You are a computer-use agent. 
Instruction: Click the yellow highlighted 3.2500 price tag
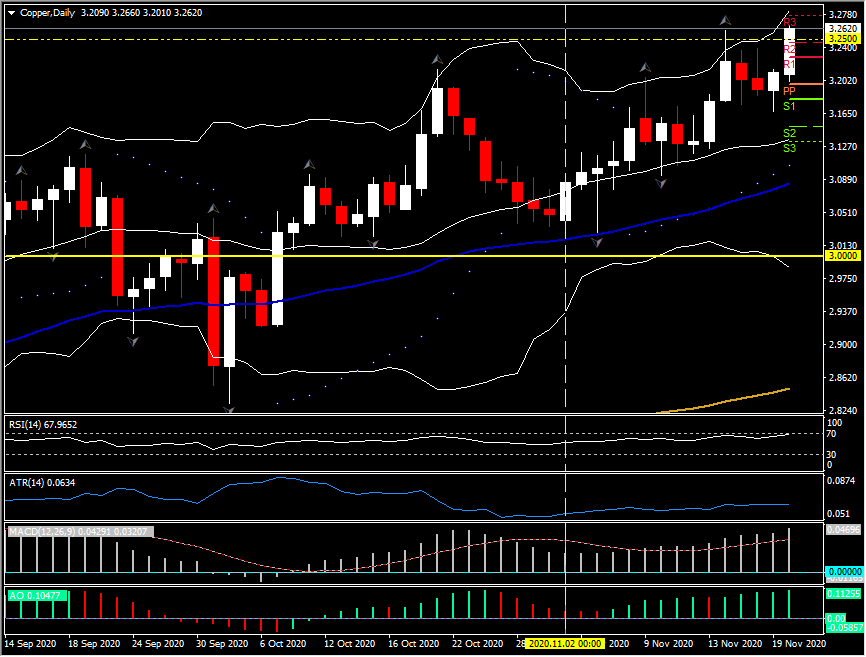pyautogui.click(x=843, y=39)
